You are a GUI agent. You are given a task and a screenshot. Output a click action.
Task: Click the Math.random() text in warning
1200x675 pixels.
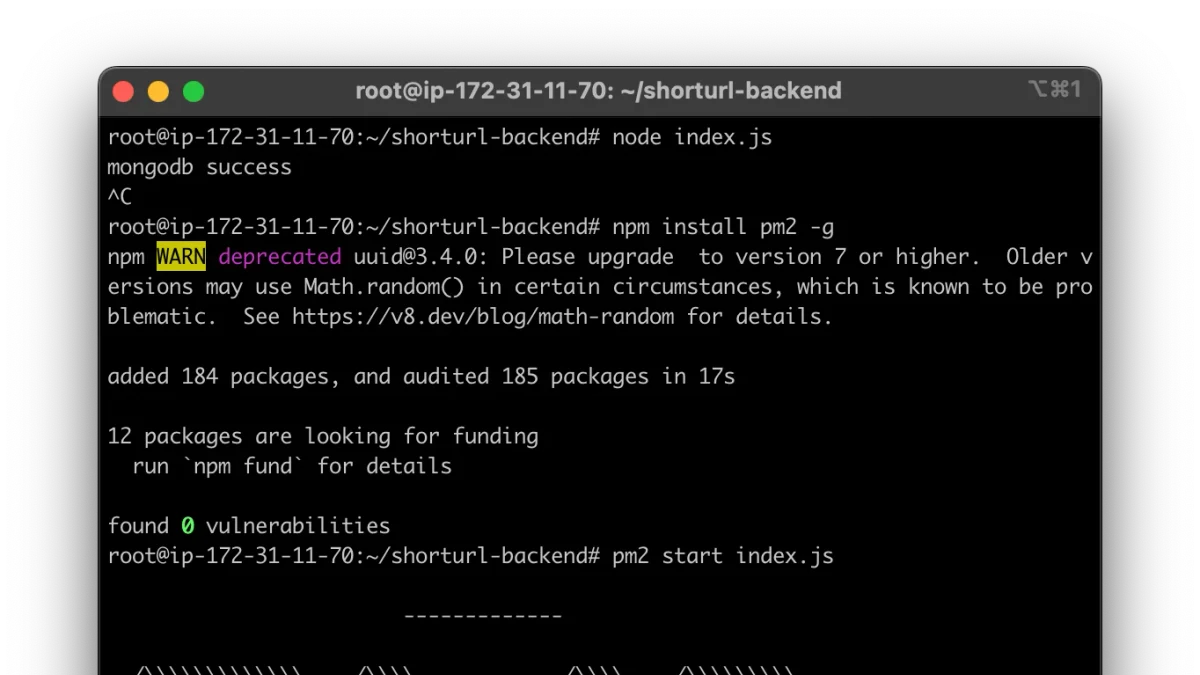(385, 287)
